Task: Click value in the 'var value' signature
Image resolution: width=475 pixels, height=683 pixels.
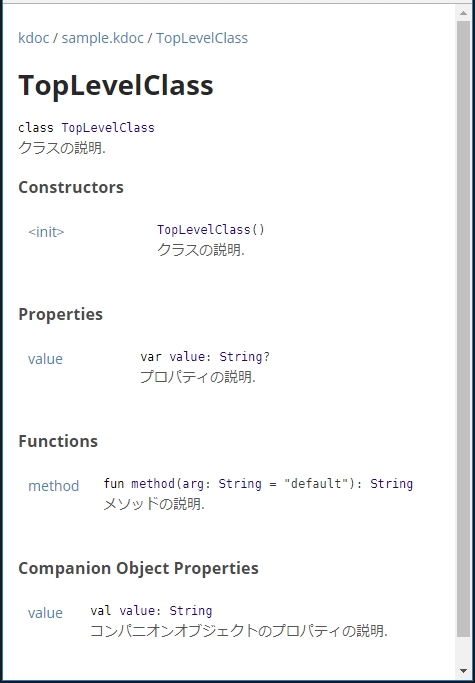Action: click(187, 357)
